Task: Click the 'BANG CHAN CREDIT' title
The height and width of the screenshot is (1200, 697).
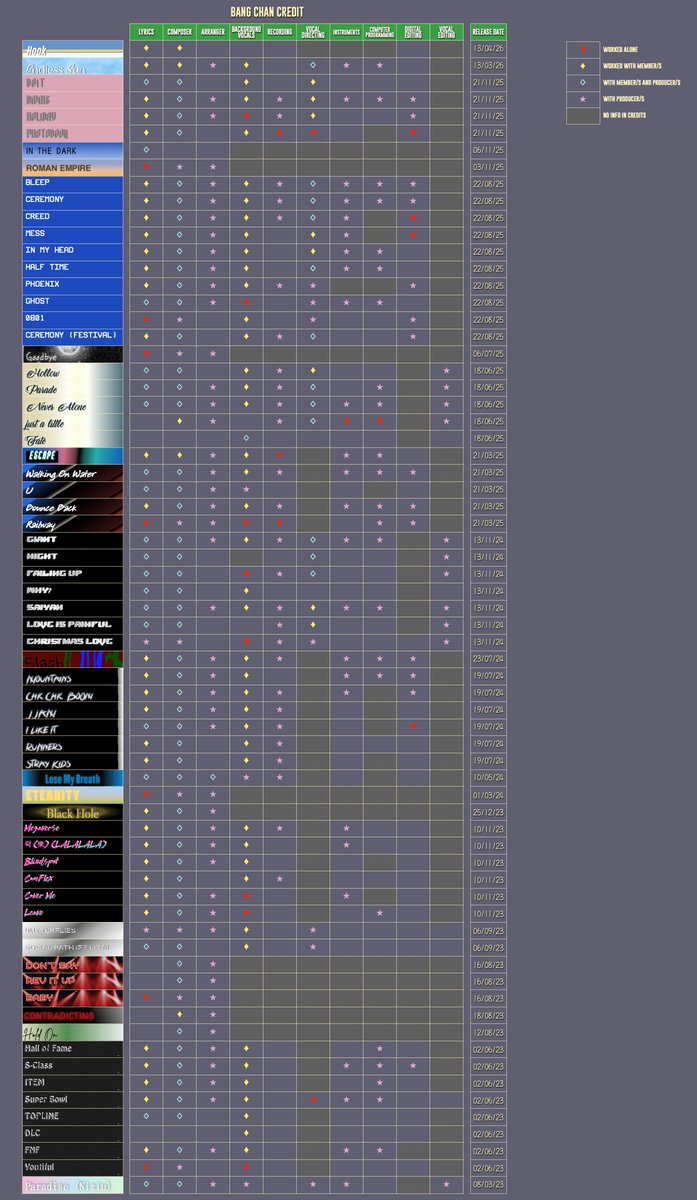Action: point(267,12)
